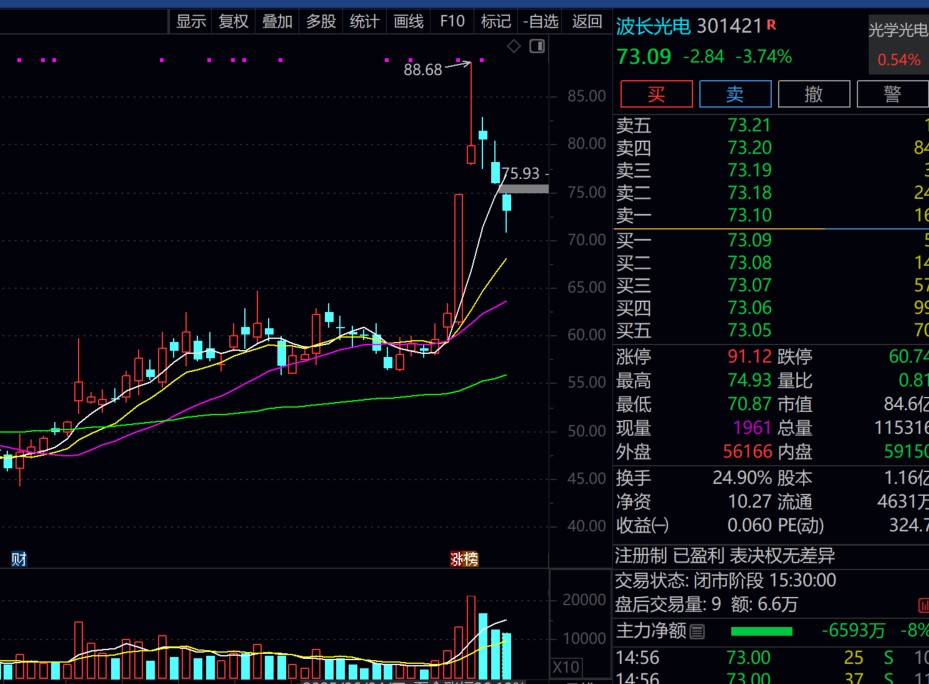Viewport: 929px width, 684px height.
Task: Click the 警 alert button
Action: pos(892,94)
